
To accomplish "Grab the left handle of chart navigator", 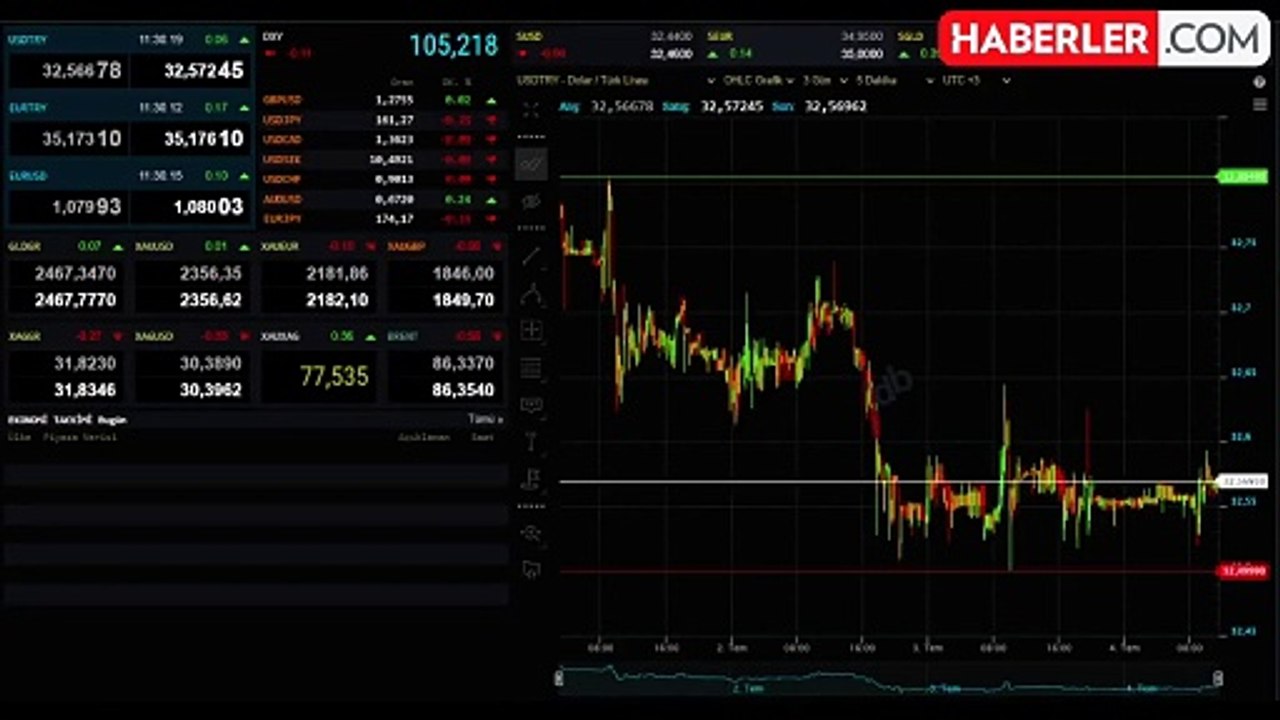I will (x=560, y=679).
